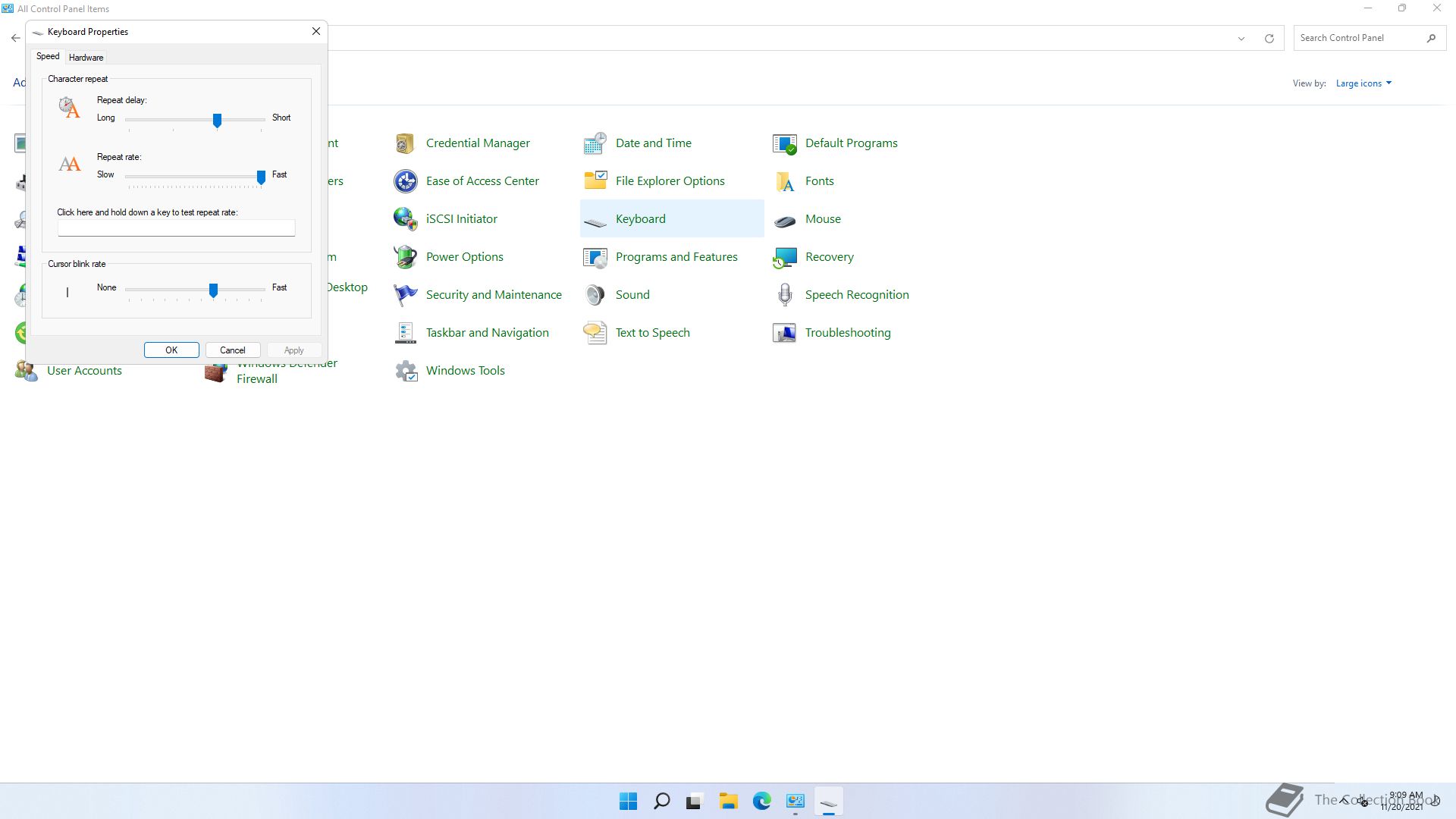Open the File Explorer Options icon
Viewport: 1456px width, 819px height.
pyautogui.click(x=595, y=181)
